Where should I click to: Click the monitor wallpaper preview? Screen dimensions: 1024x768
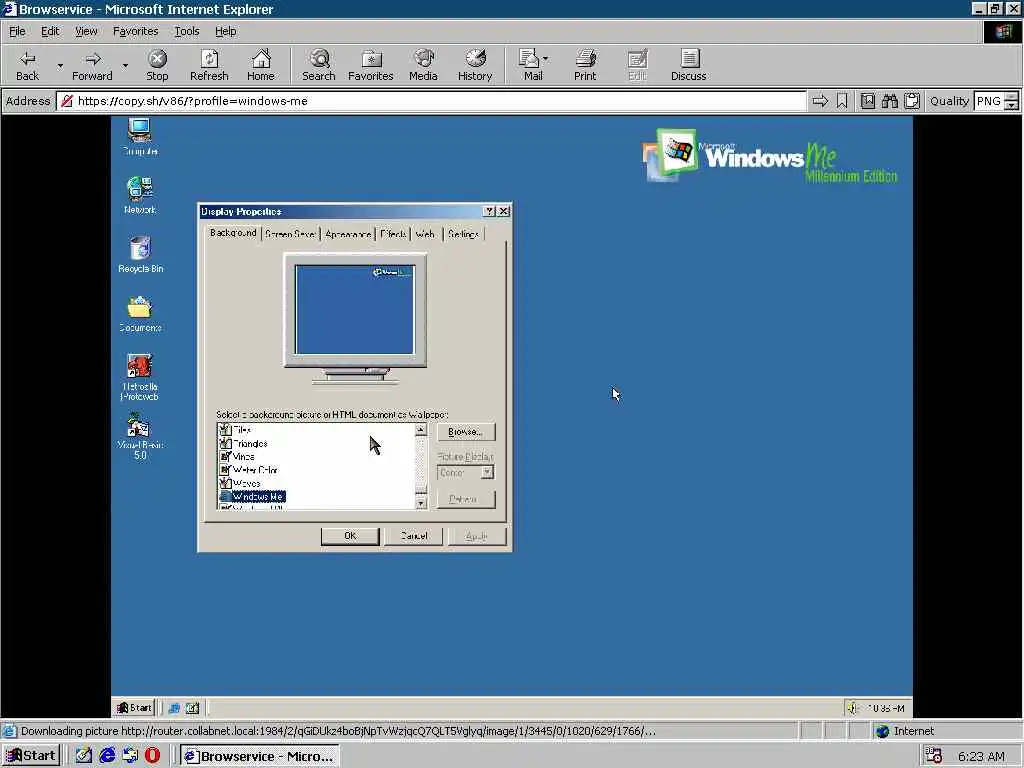point(355,310)
